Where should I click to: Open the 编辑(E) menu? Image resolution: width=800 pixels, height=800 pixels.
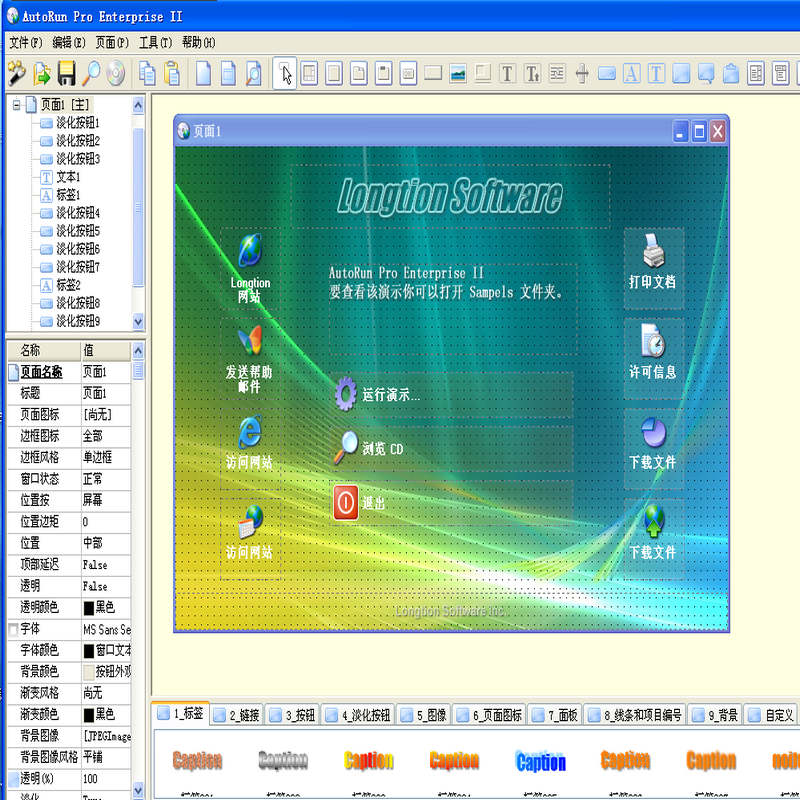[69, 42]
